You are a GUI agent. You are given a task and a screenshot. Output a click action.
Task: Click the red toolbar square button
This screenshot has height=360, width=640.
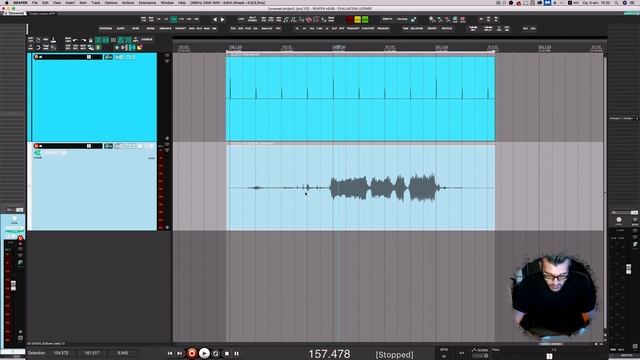point(350,19)
